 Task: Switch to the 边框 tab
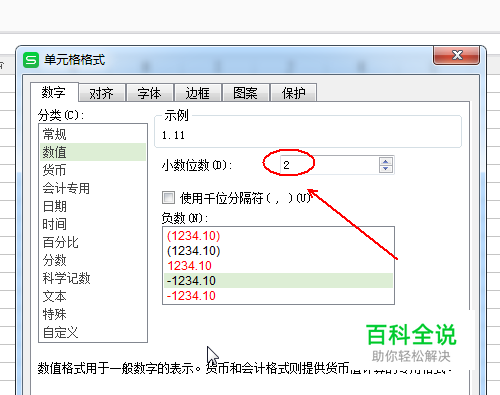[x=197, y=93]
